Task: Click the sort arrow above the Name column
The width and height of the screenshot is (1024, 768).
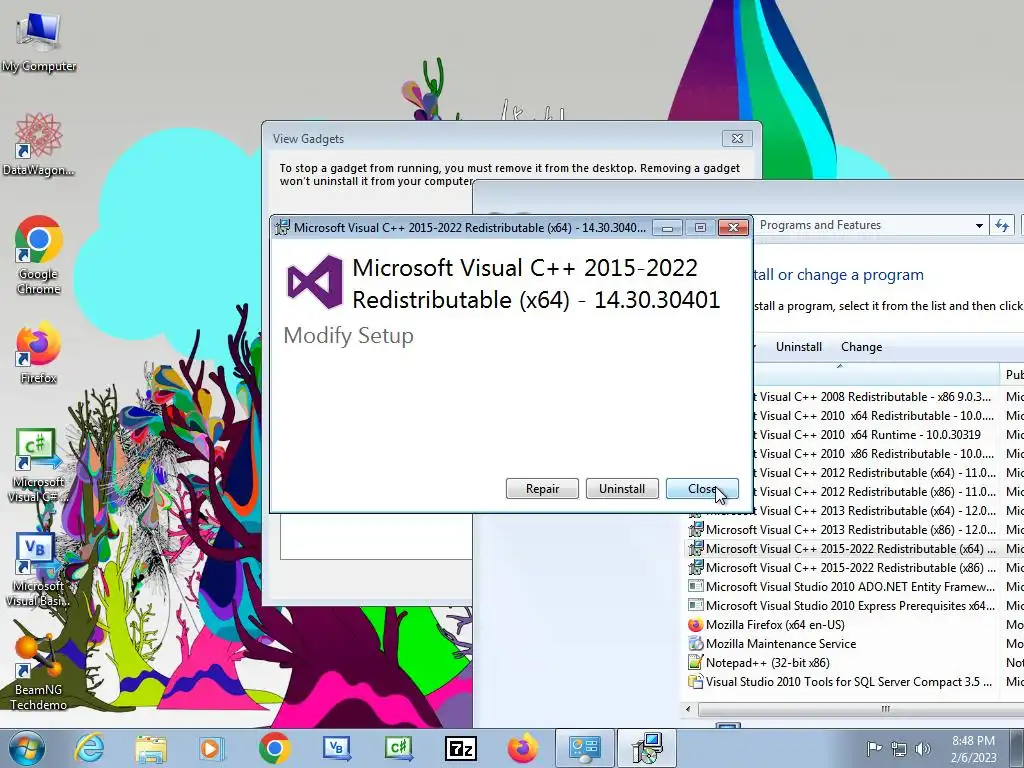Action: pos(840,366)
